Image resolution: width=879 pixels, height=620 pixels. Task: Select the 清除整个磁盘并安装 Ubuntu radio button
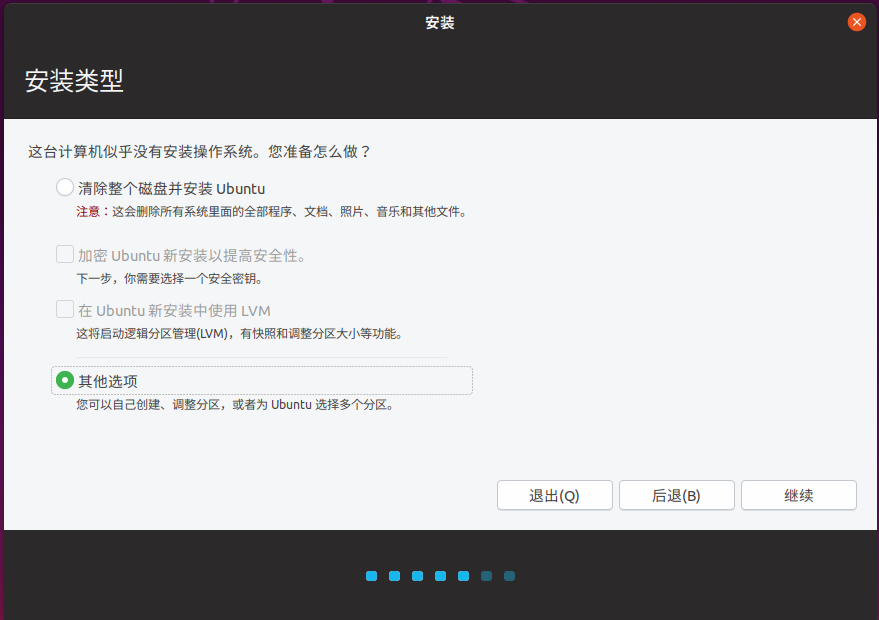coord(65,187)
